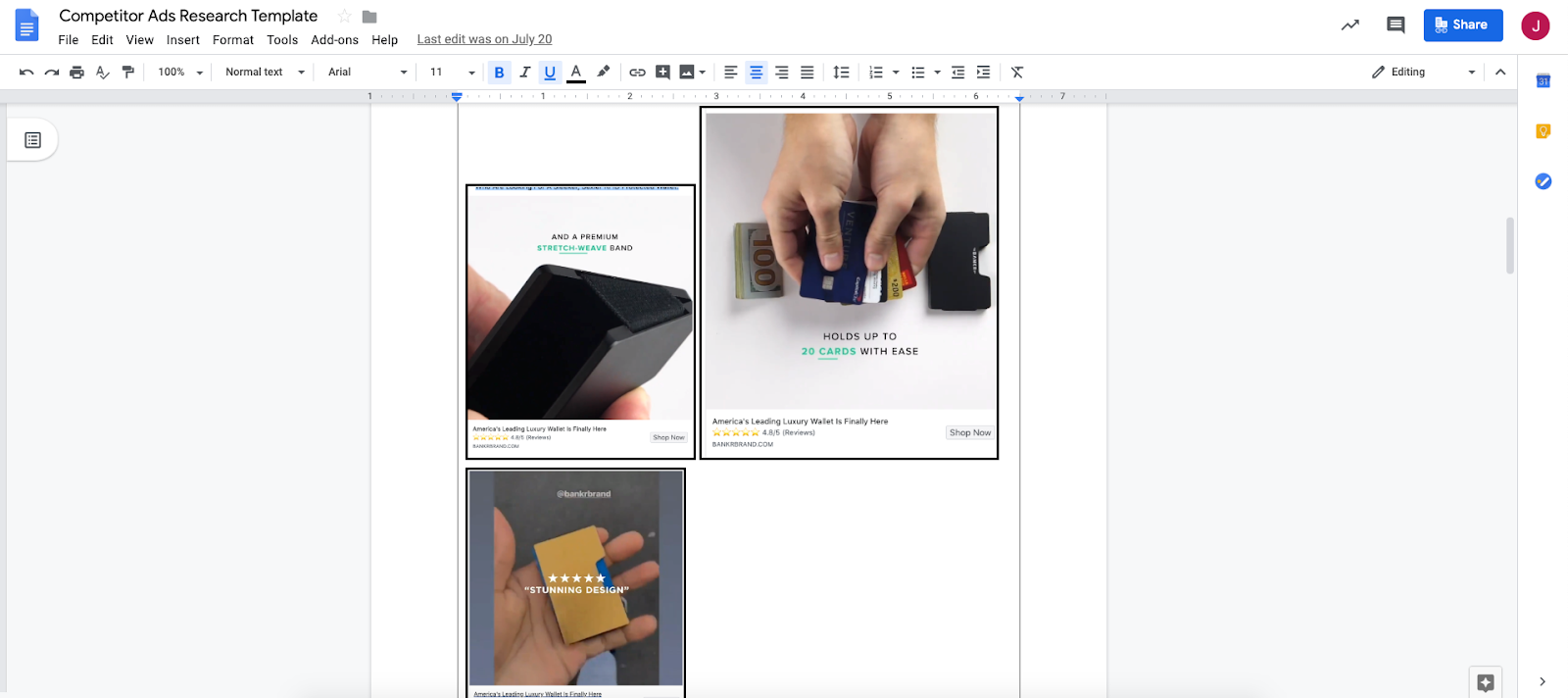Hide the menus with the up chevron
Screen dimensions: 1568x698
tap(1500, 72)
